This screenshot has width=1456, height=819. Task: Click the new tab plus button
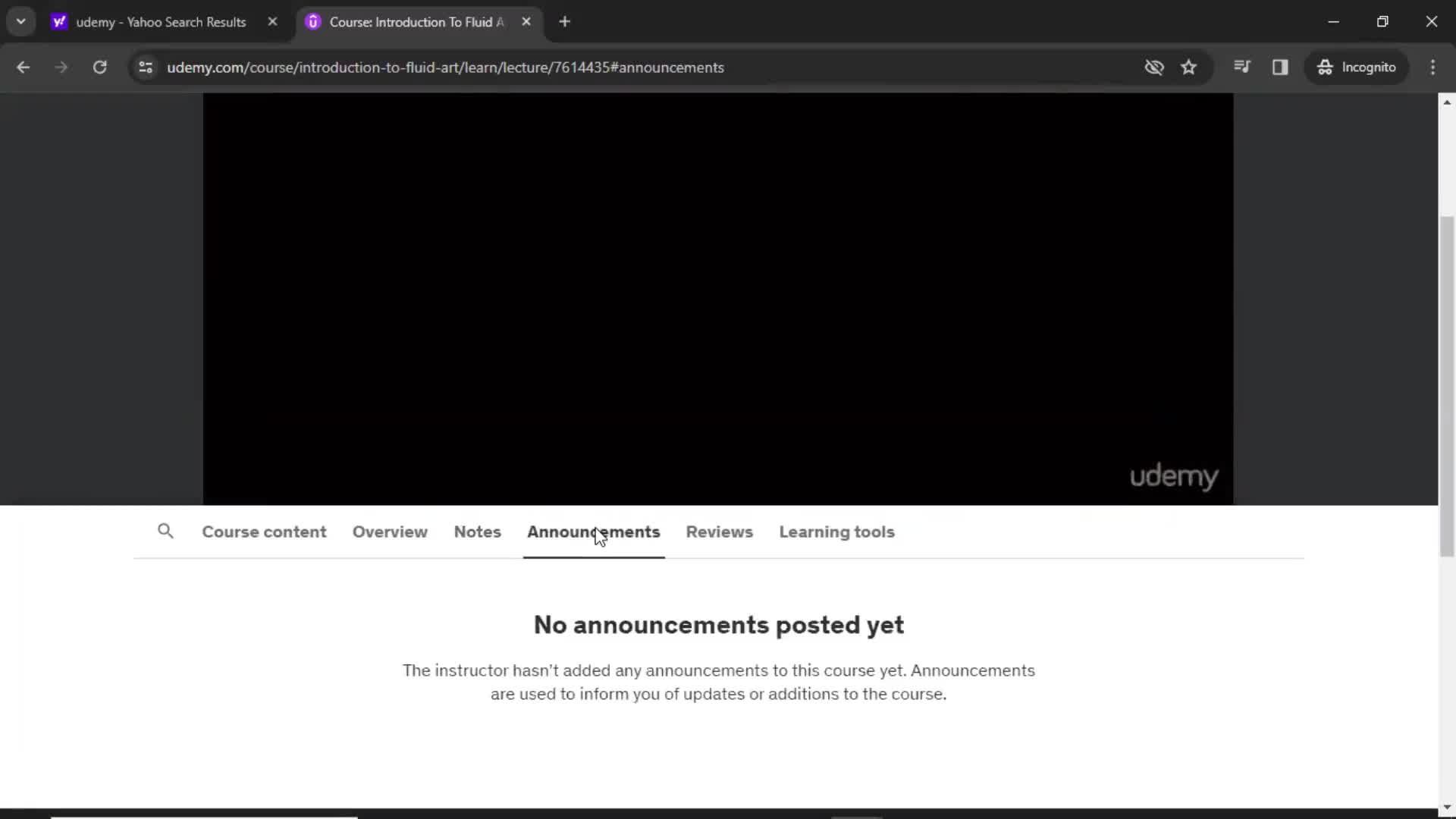point(565,22)
